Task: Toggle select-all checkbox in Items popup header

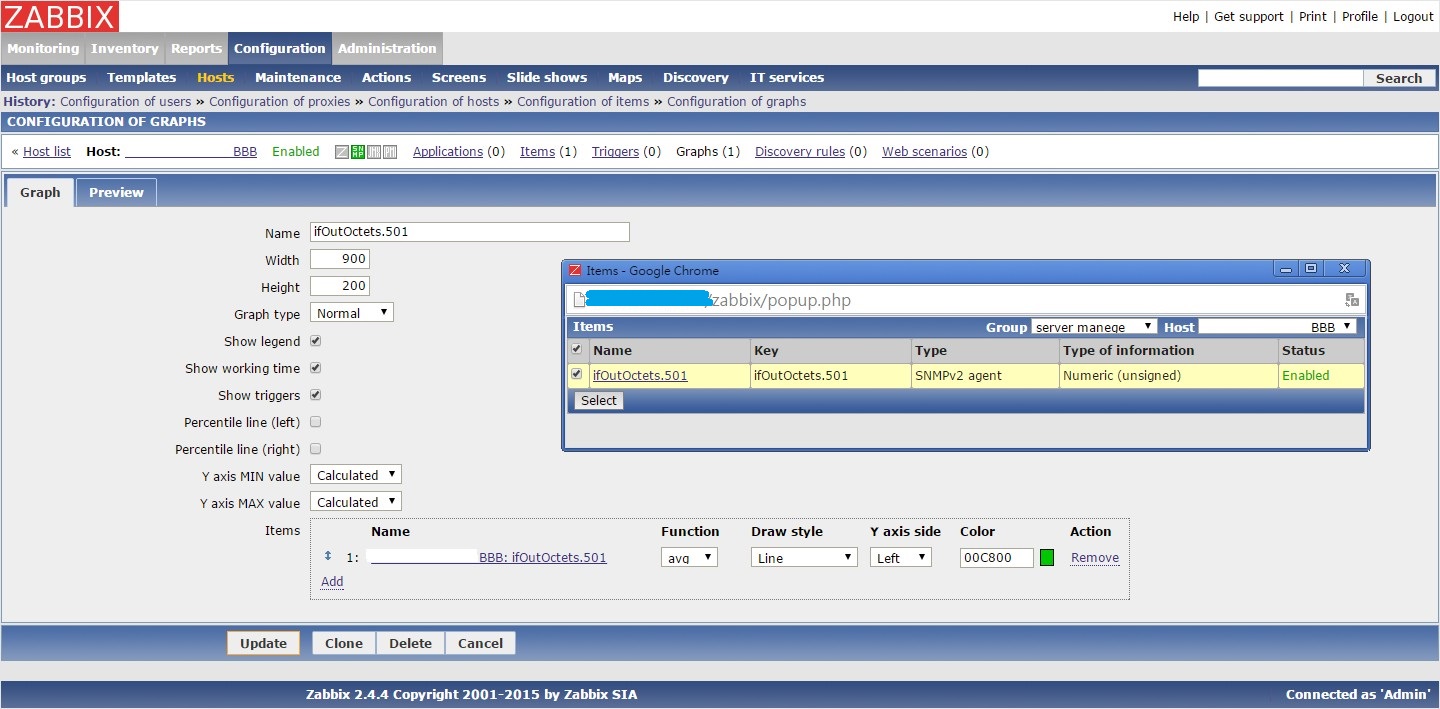Action: point(576,350)
